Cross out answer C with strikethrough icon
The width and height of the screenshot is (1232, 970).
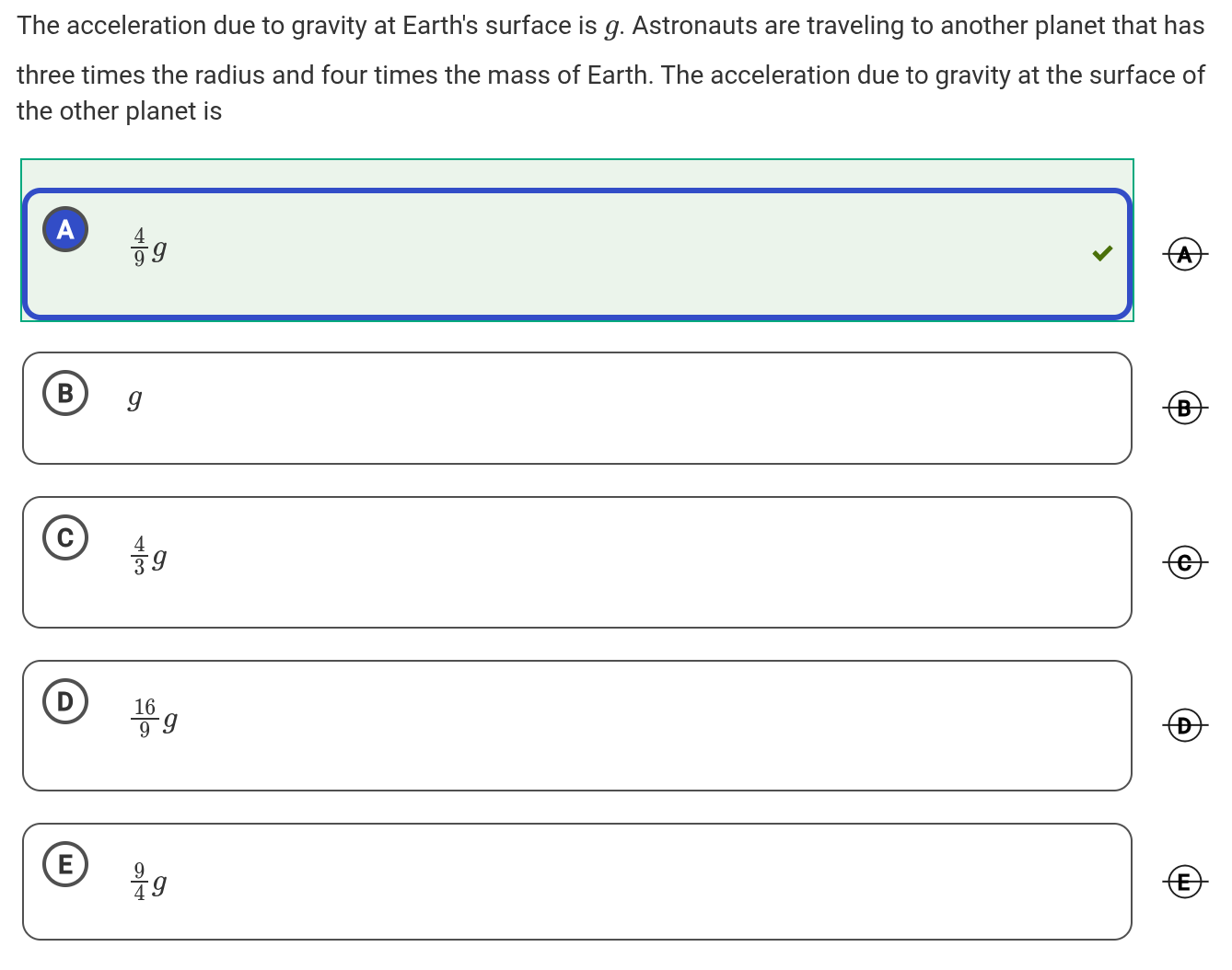pyautogui.click(x=1184, y=561)
